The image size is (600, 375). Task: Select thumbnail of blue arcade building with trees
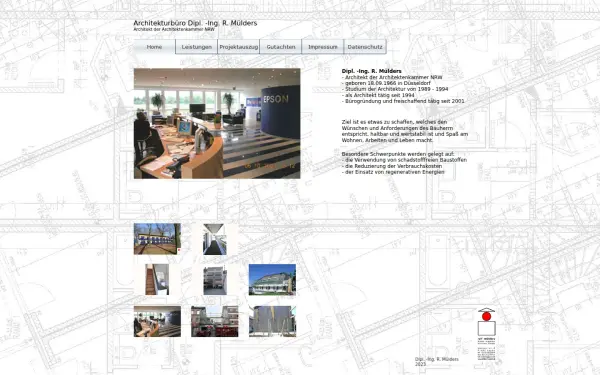click(157, 239)
